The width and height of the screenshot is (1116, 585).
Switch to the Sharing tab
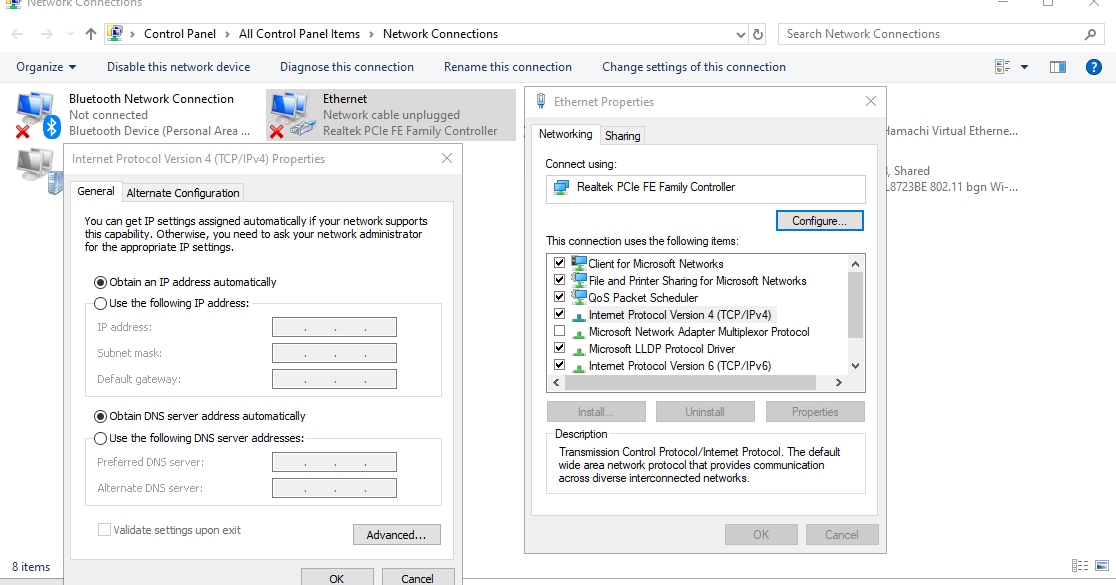[622, 134]
